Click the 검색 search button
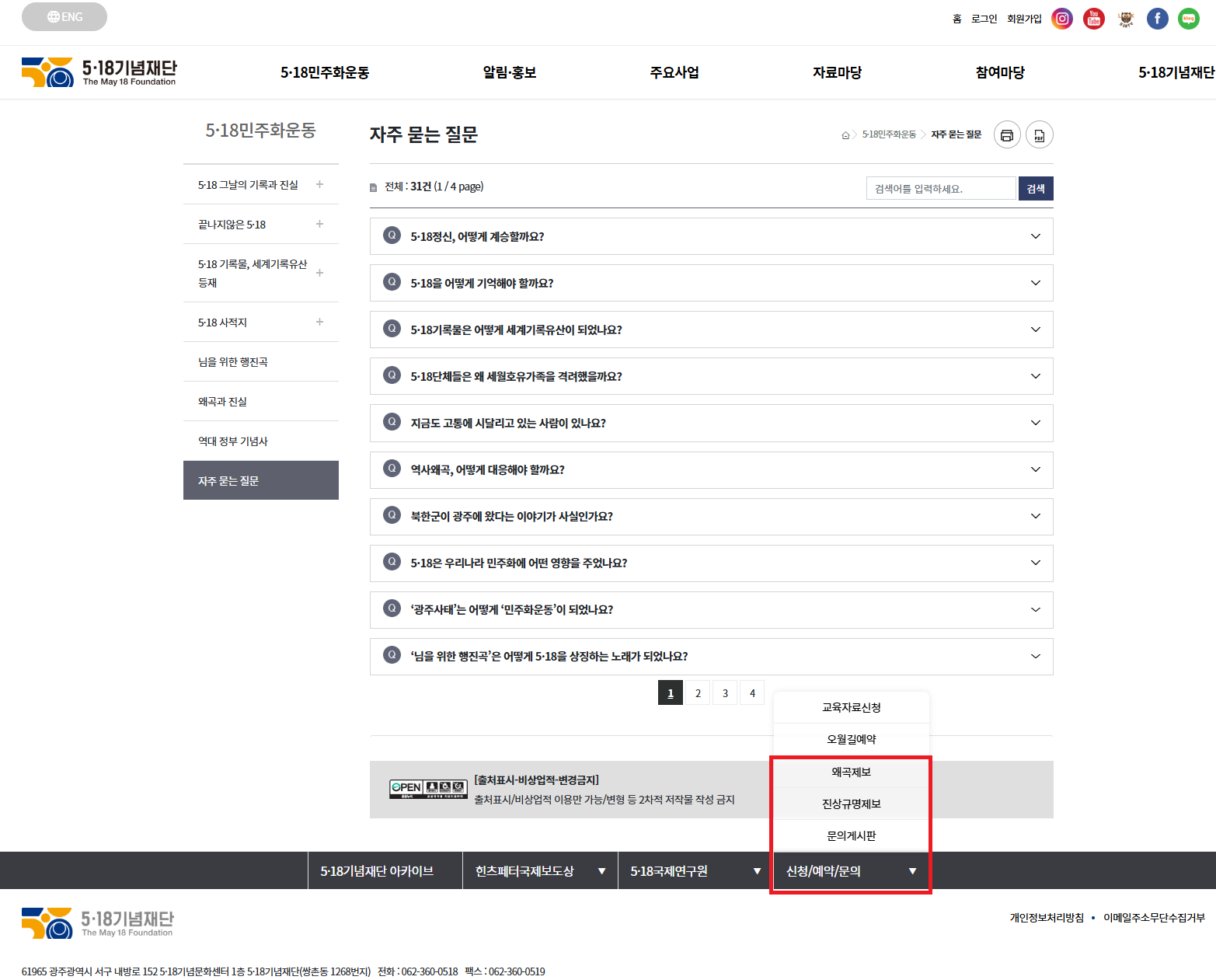The width and height of the screenshot is (1216, 980). (x=1036, y=187)
